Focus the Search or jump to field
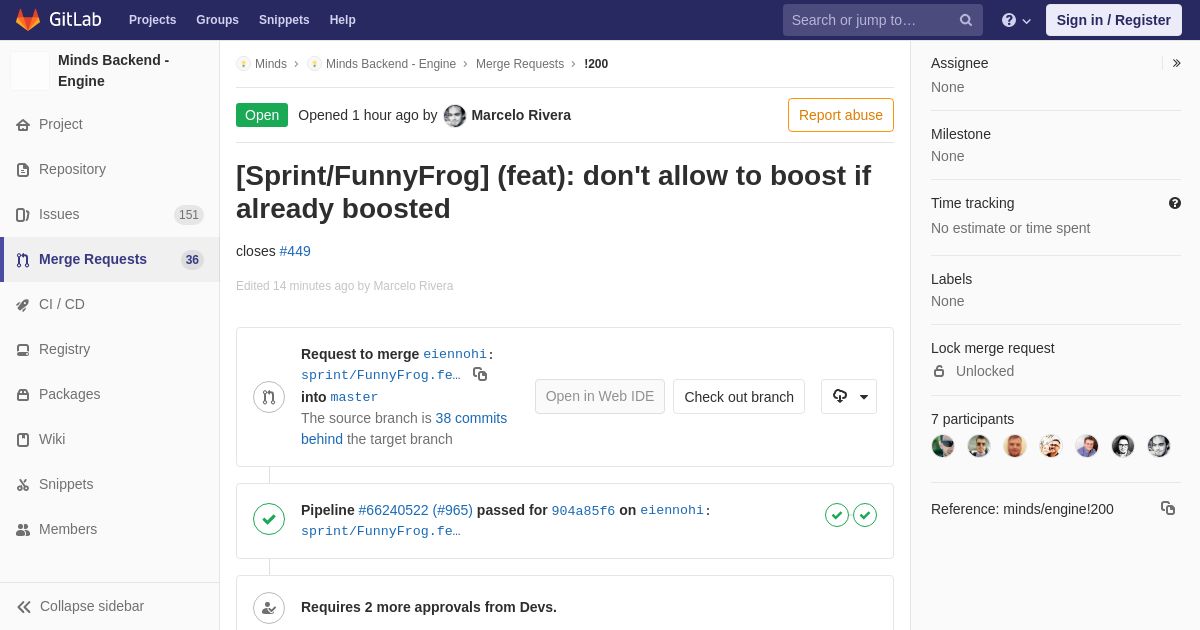The height and width of the screenshot is (630, 1200). (882, 20)
